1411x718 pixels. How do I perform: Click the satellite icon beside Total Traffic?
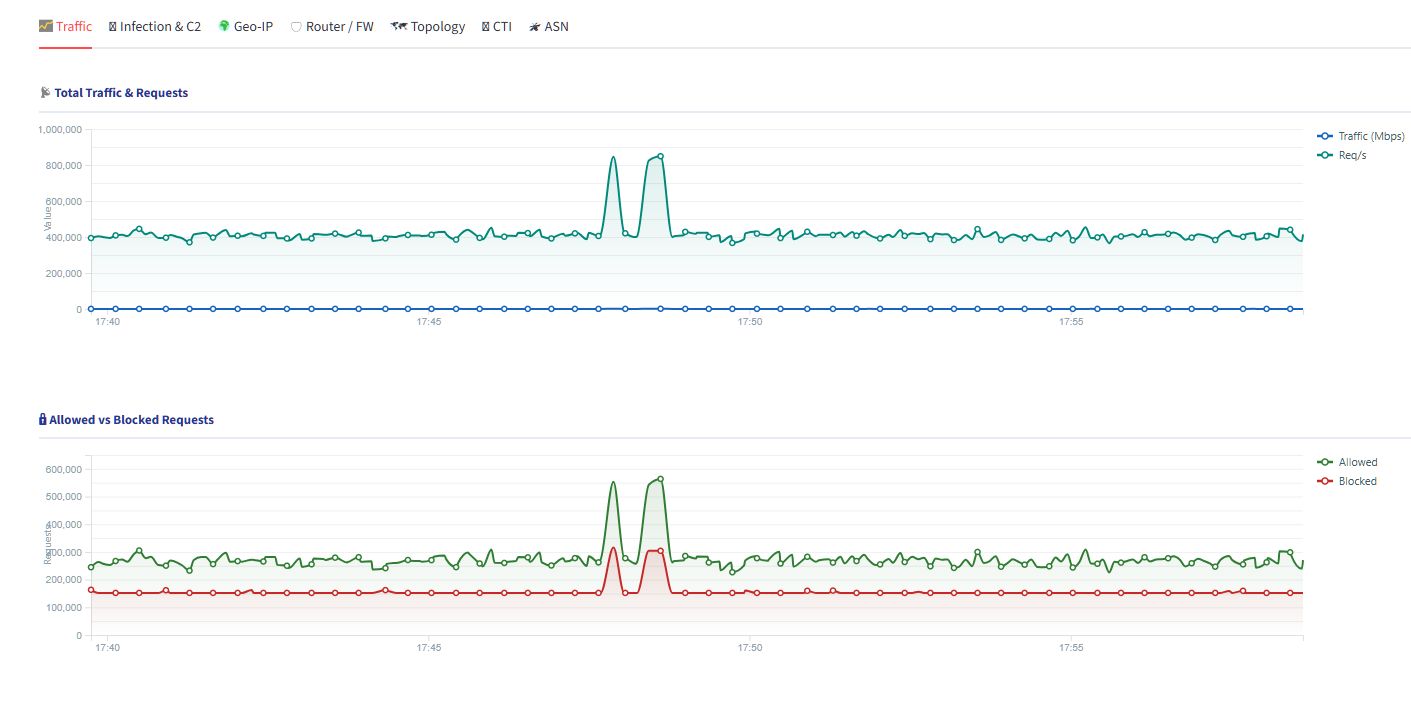[x=45, y=92]
